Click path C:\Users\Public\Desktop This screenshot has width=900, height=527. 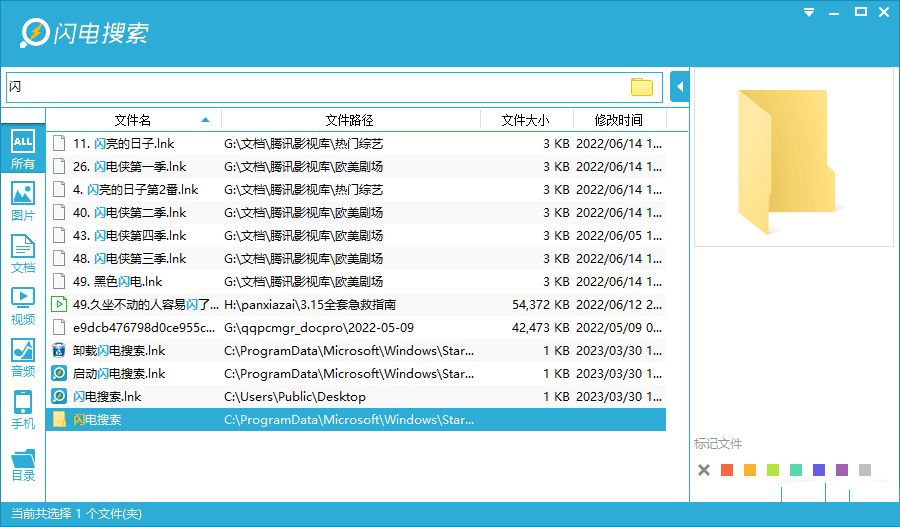294,397
